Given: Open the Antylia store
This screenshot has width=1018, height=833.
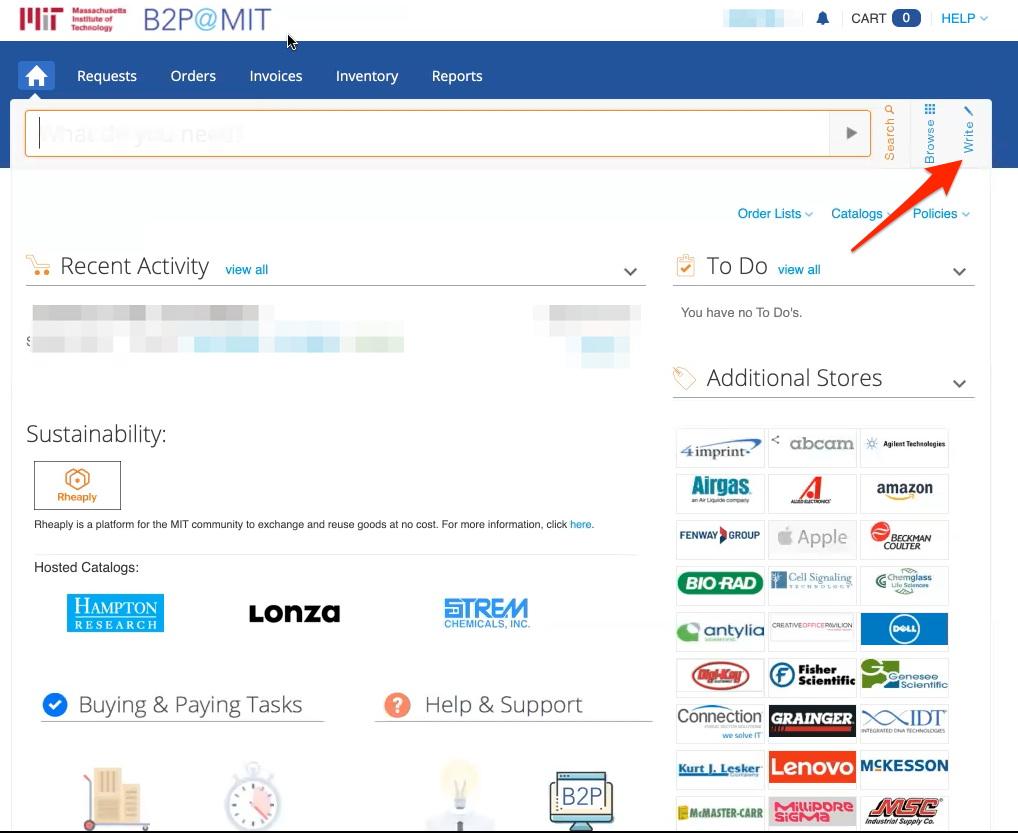Looking at the screenshot, I should click(721, 632).
